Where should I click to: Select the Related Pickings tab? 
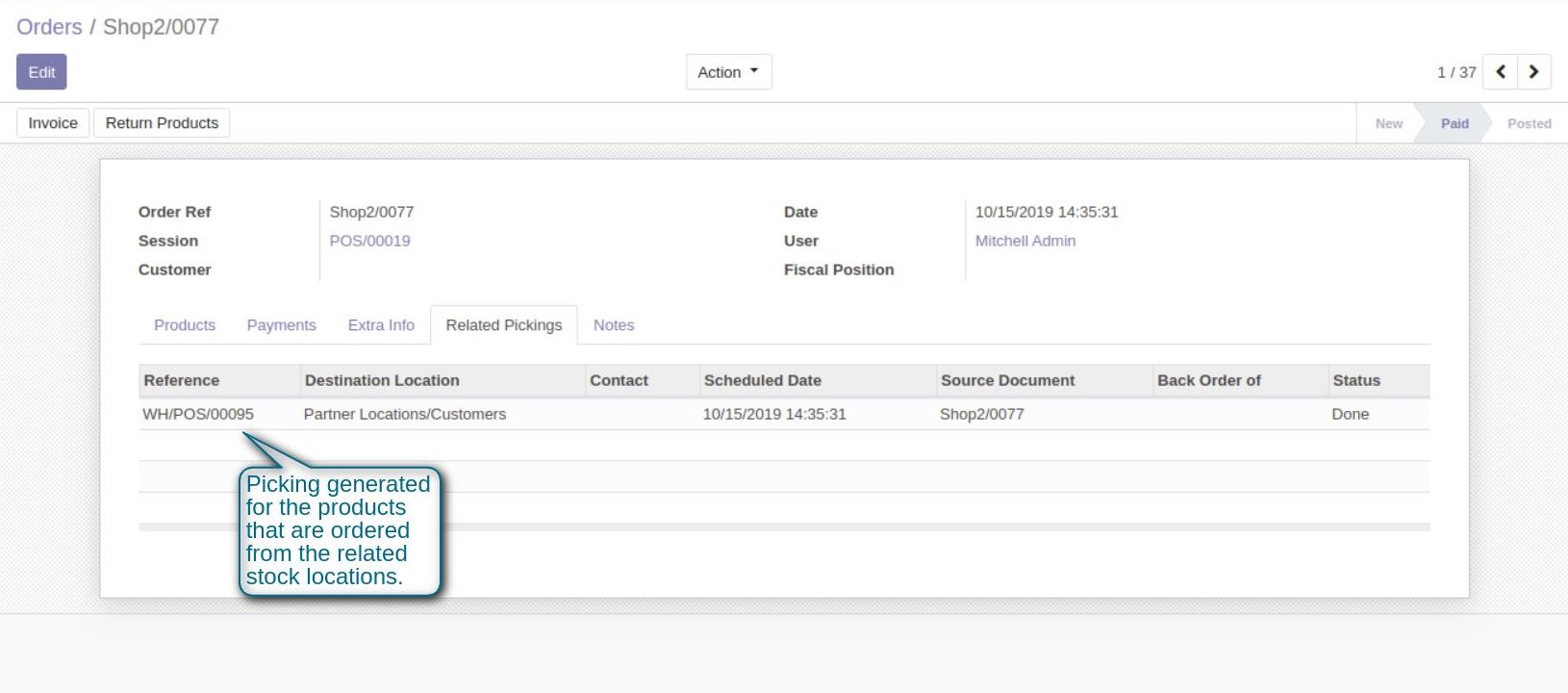[x=503, y=325]
